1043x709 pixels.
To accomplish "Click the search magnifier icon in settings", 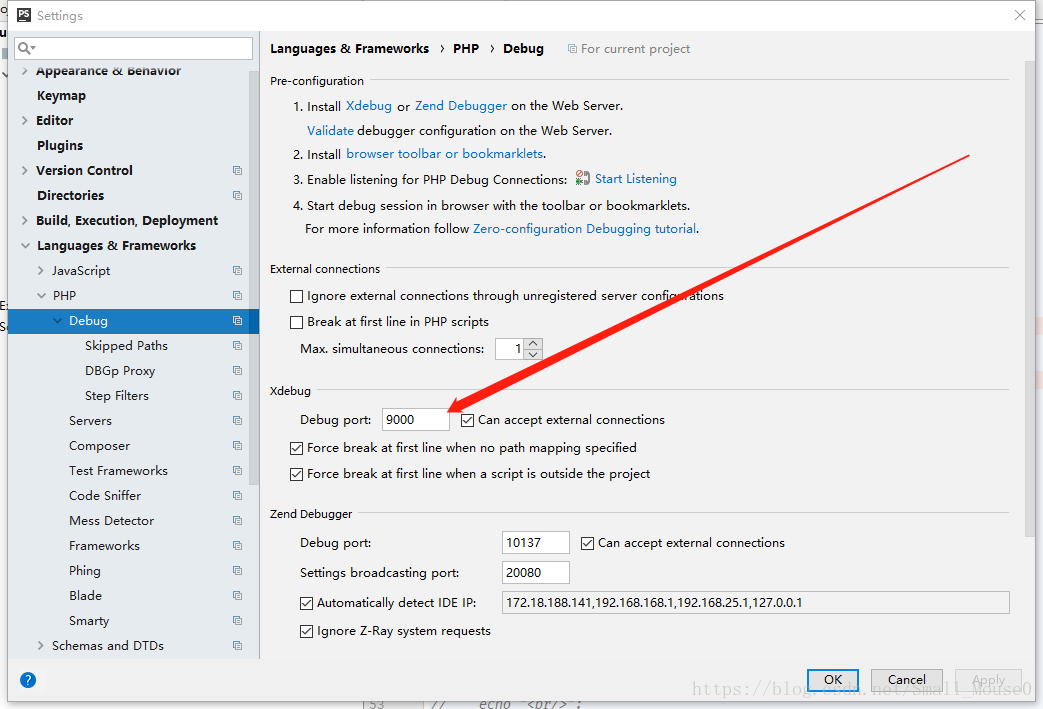I will click(x=26, y=48).
